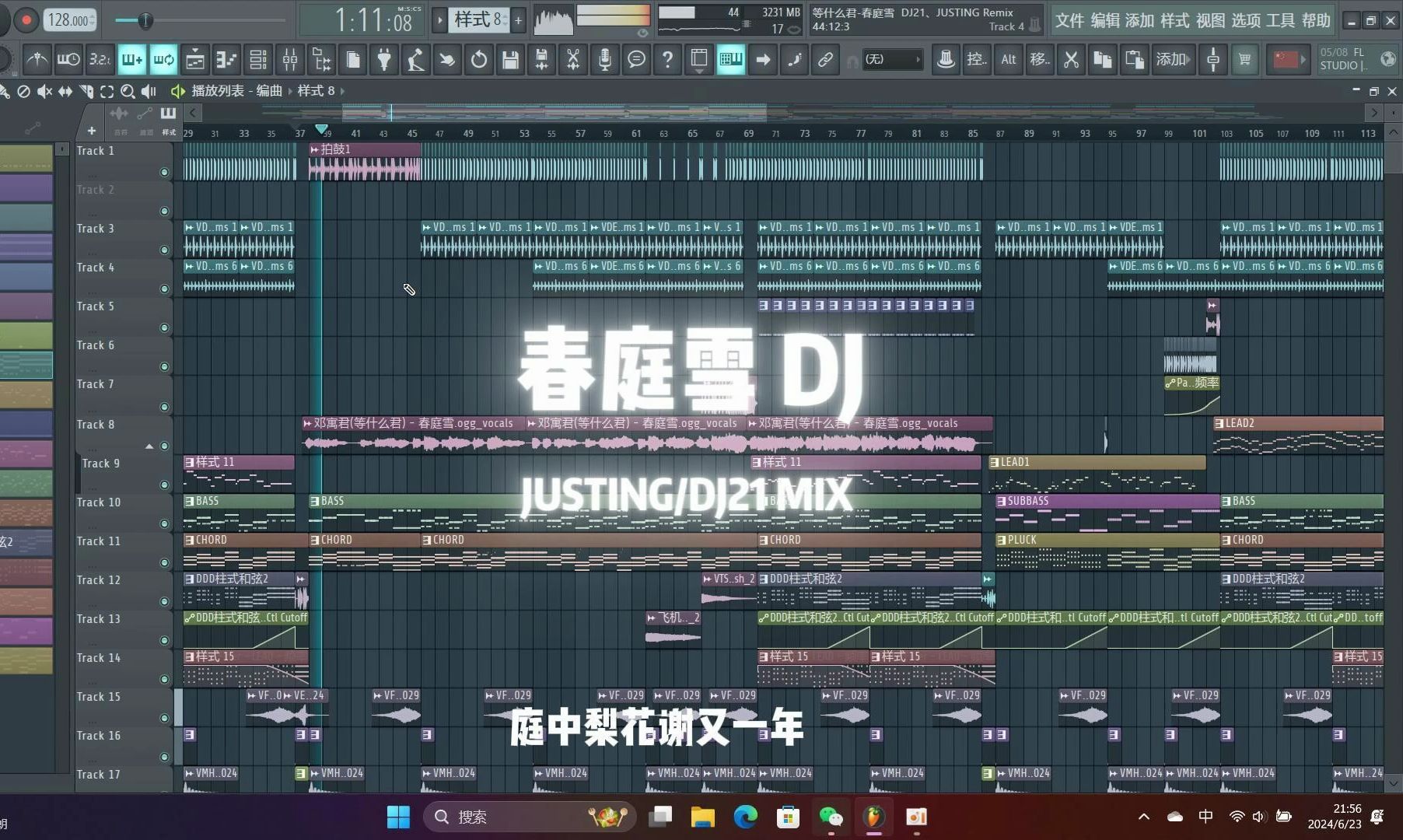Select playlist zoom magnifier tool

coord(128,92)
